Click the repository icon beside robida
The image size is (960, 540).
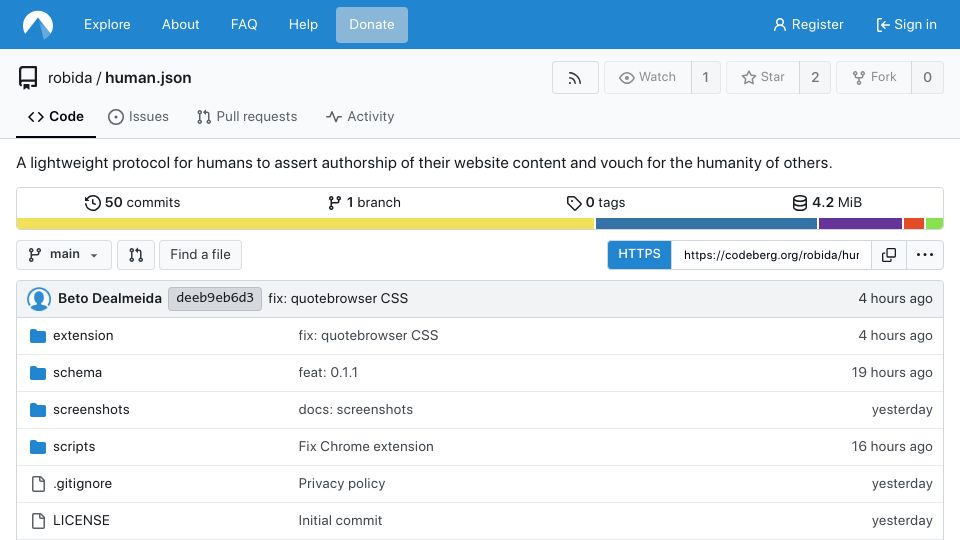click(28, 78)
